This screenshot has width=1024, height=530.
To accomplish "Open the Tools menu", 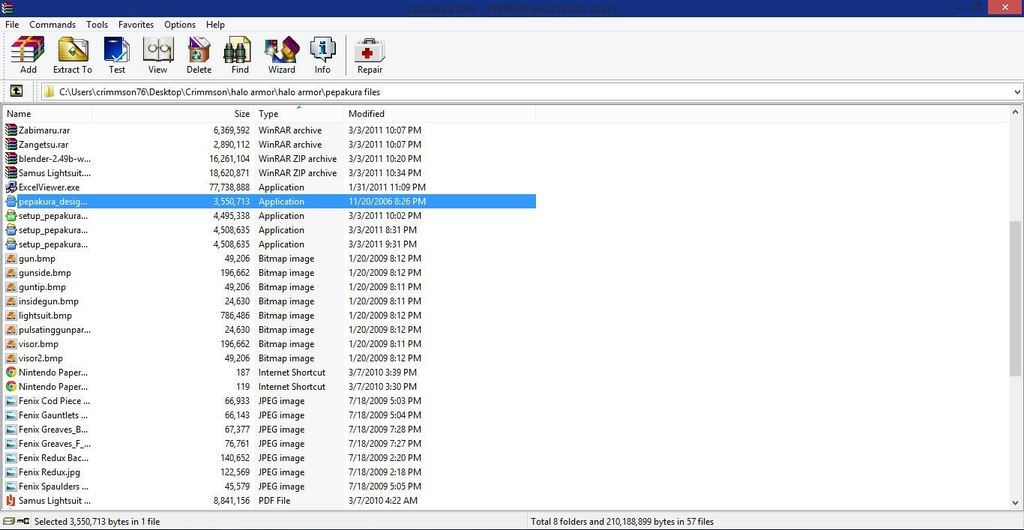I will [x=97, y=25].
